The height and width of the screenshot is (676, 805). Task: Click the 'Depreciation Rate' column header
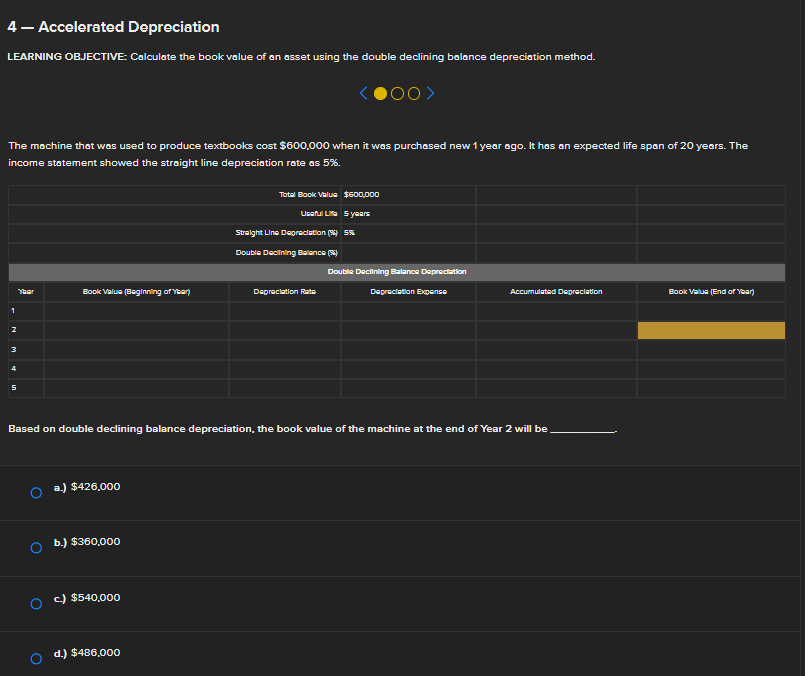pyautogui.click(x=284, y=292)
